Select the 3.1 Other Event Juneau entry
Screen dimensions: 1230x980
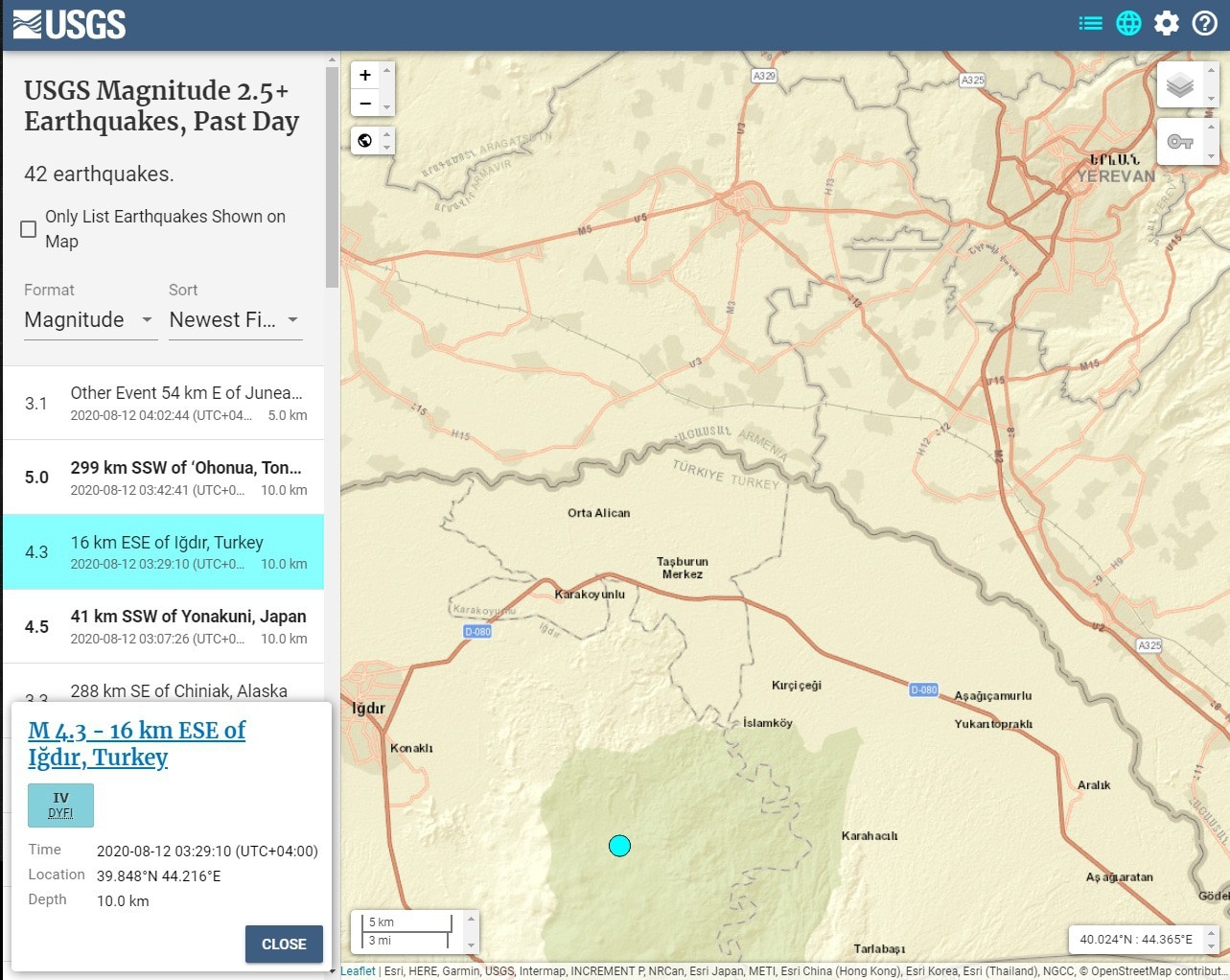pyautogui.click(x=164, y=403)
